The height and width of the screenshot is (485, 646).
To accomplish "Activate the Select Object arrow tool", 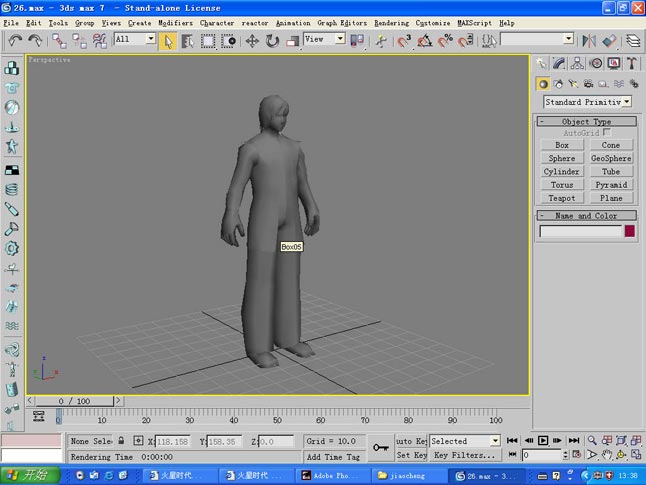I will point(168,41).
